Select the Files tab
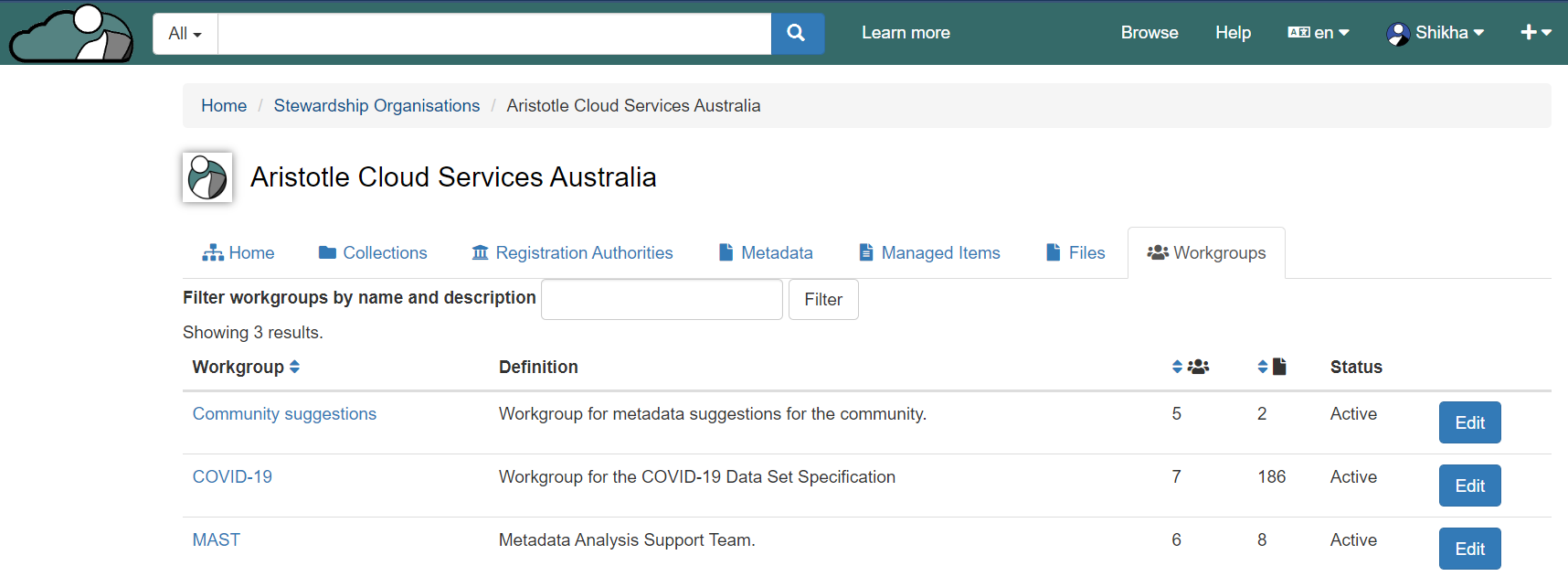Screen dimensions: 1568x587 click(1075, 253)
